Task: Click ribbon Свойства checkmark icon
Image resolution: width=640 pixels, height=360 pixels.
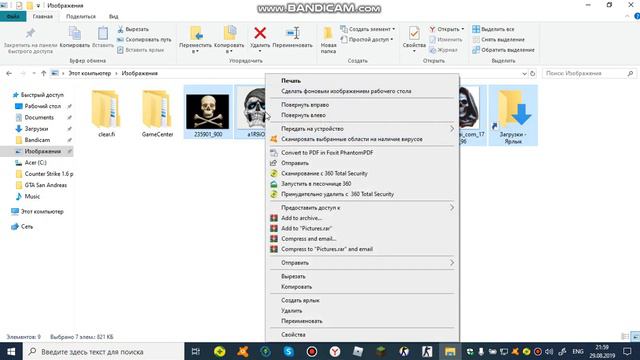Action: click(414, 33)
